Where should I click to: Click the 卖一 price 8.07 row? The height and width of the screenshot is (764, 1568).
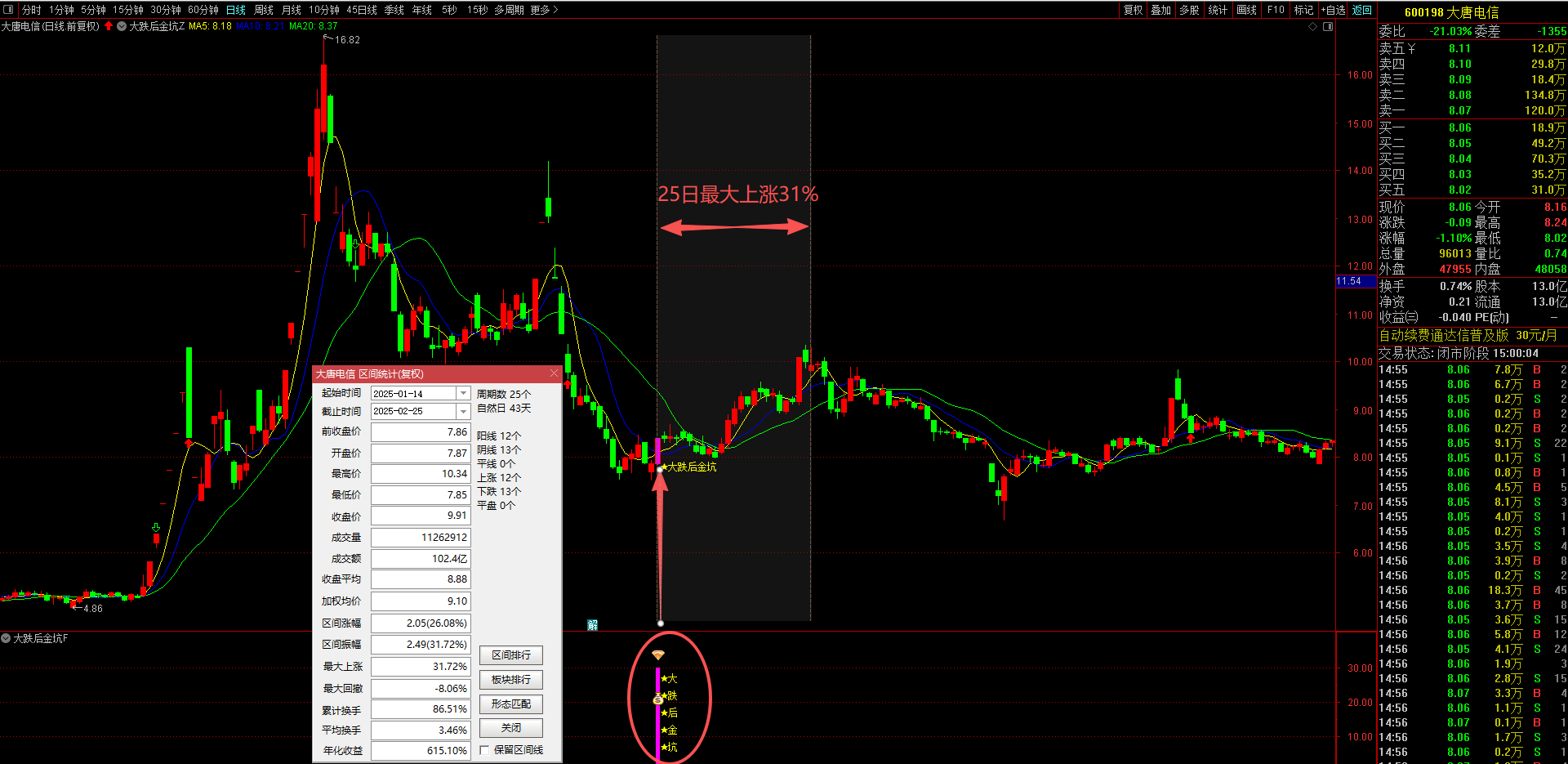(1472, 110)
